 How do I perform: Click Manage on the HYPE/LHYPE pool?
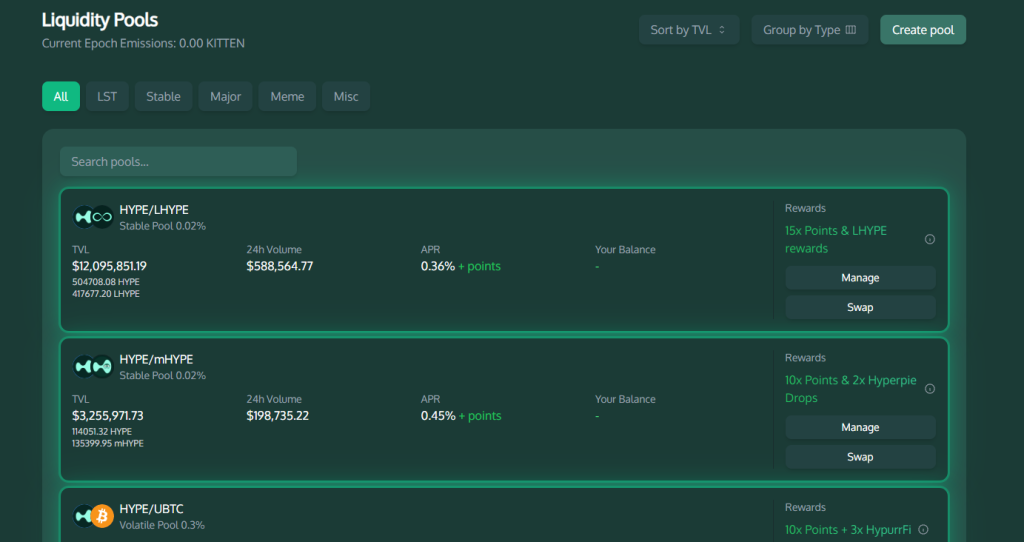(860, 278)
